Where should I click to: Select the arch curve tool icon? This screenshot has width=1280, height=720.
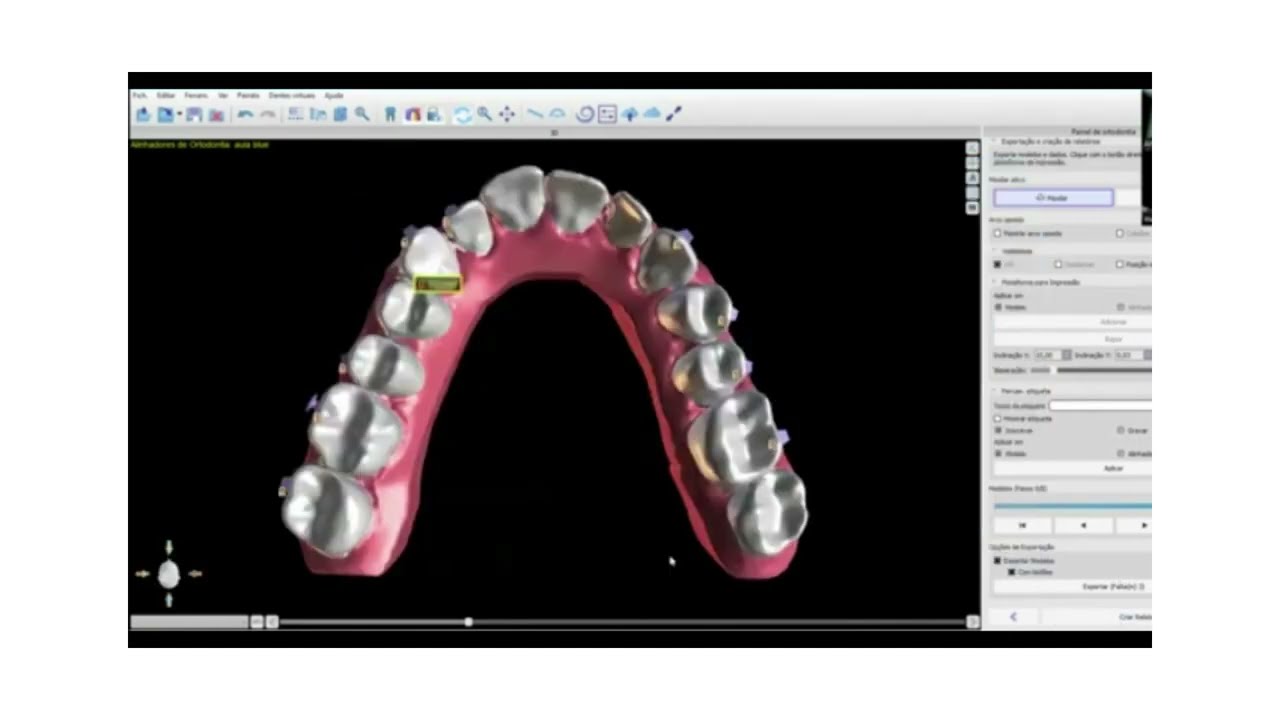(557, 115)
